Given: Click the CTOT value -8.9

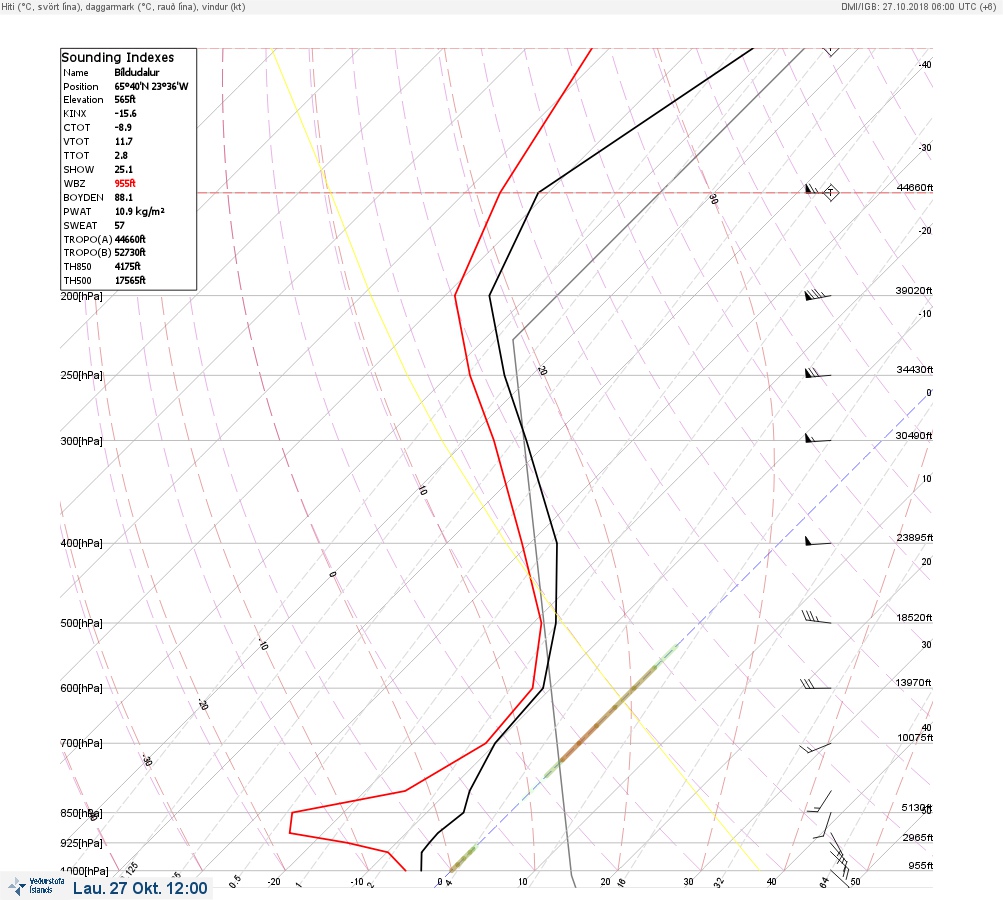Looking at the screenshot, I should (123, 127).
